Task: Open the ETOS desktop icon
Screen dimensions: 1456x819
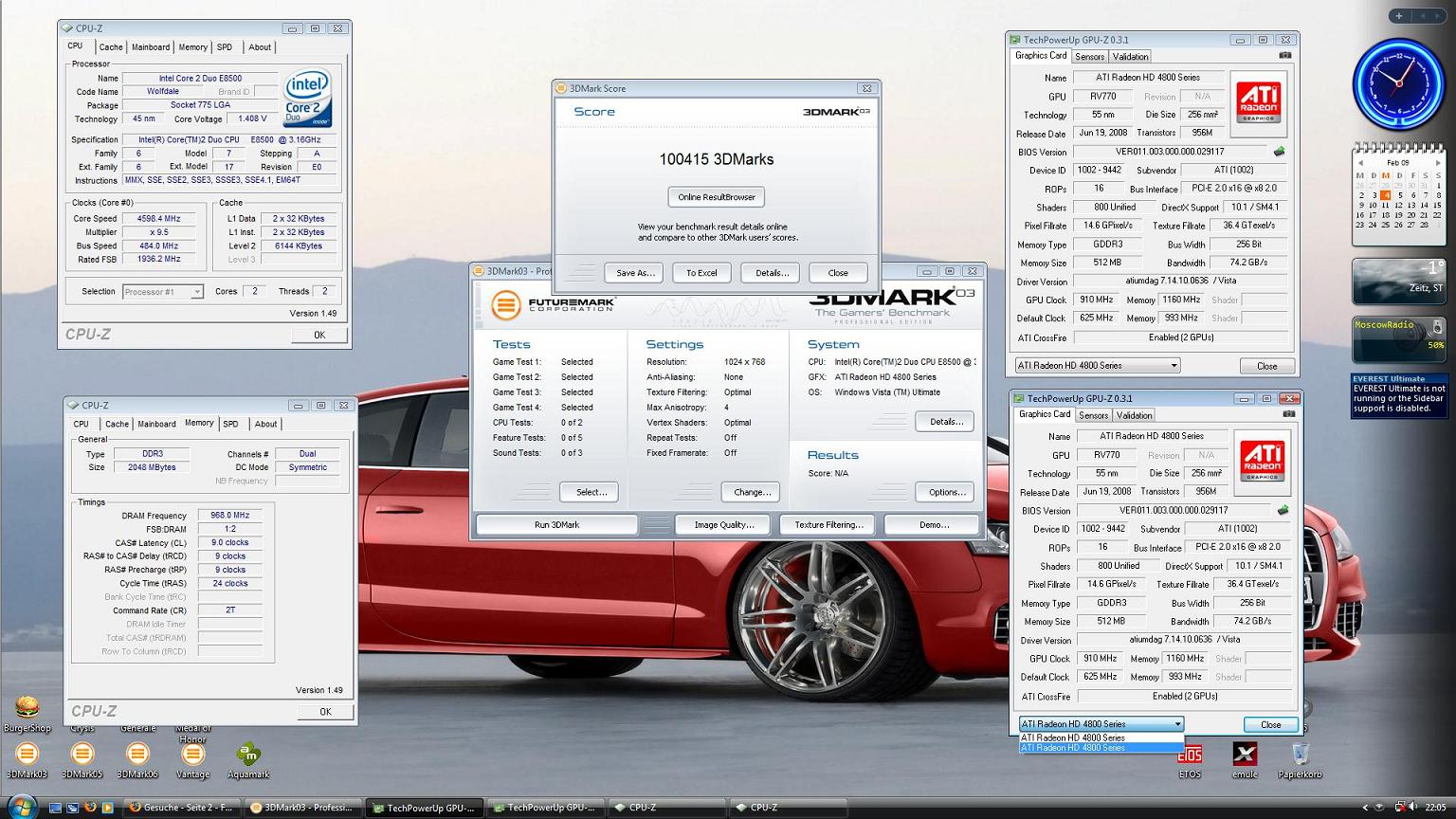Action: 1190,761
